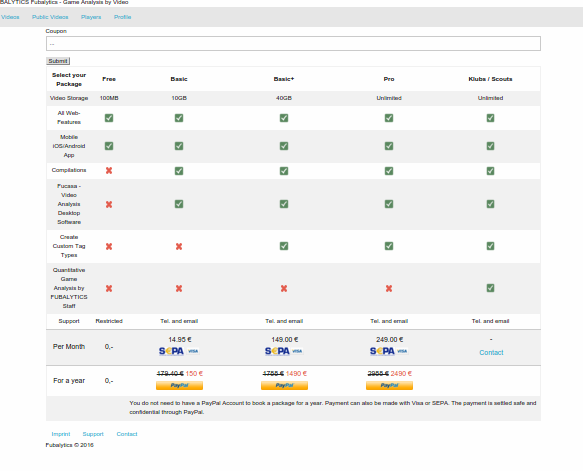Viewport: 583px width, 471px height.
Task: Click SEPA logo under Basic+ 149.00 € price
Action: (277, 351)
